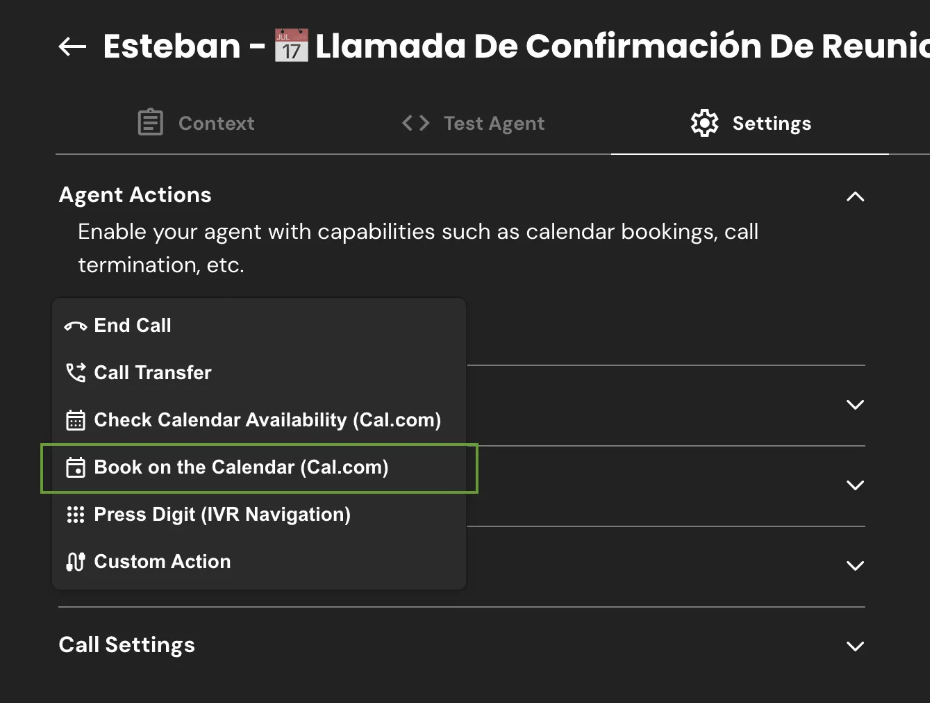Click the Call Transfer phone-arrow icon
Screen dimensions: 930x703
[x=75, y=373]
